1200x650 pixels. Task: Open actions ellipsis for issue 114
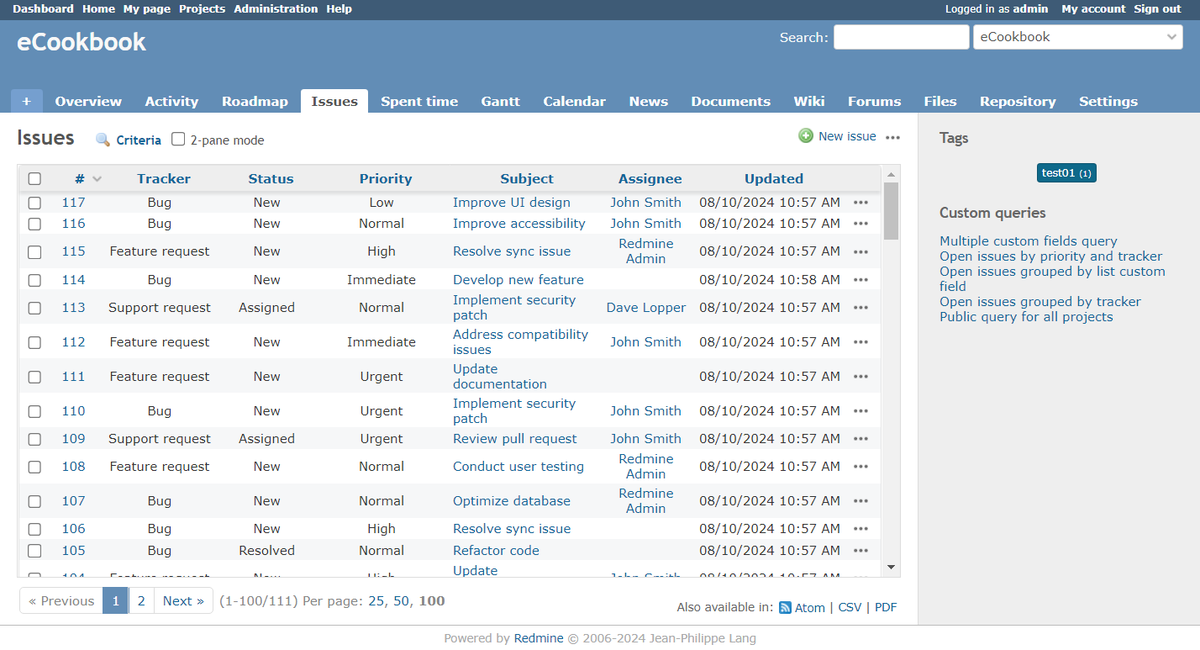(x=861, y=280)
